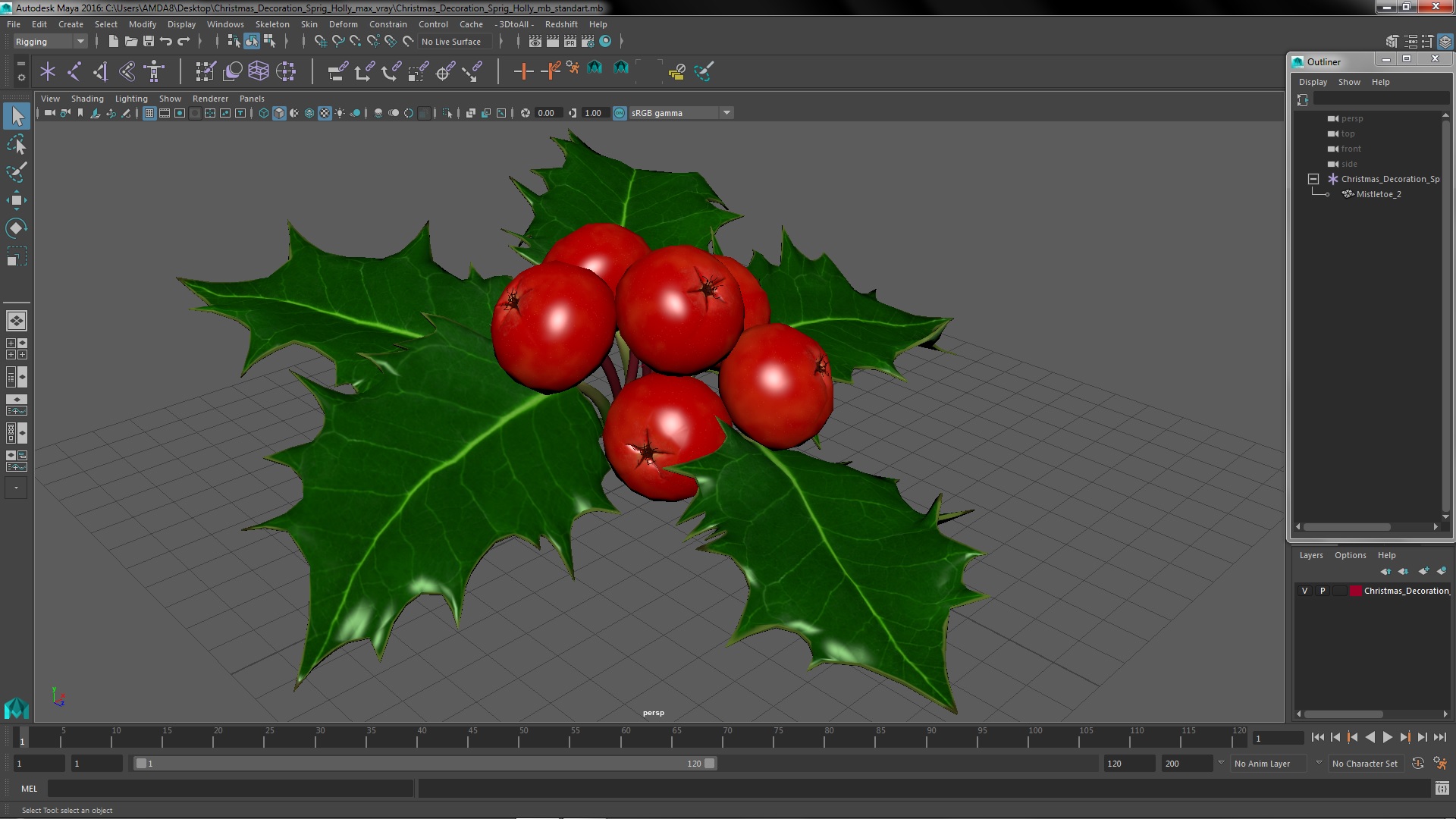Image resolution: width=1456 pixels, height=819 pixels.
Task: Click the IK Handle shelf icon
Action: tap(101, 71)
